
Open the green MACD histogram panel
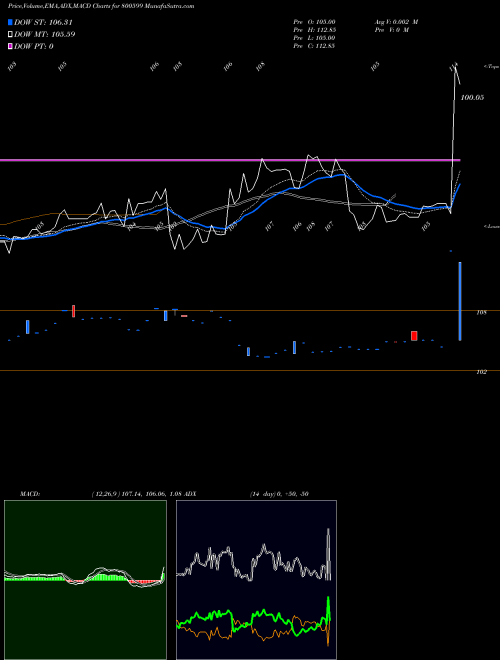coord(85,580)
